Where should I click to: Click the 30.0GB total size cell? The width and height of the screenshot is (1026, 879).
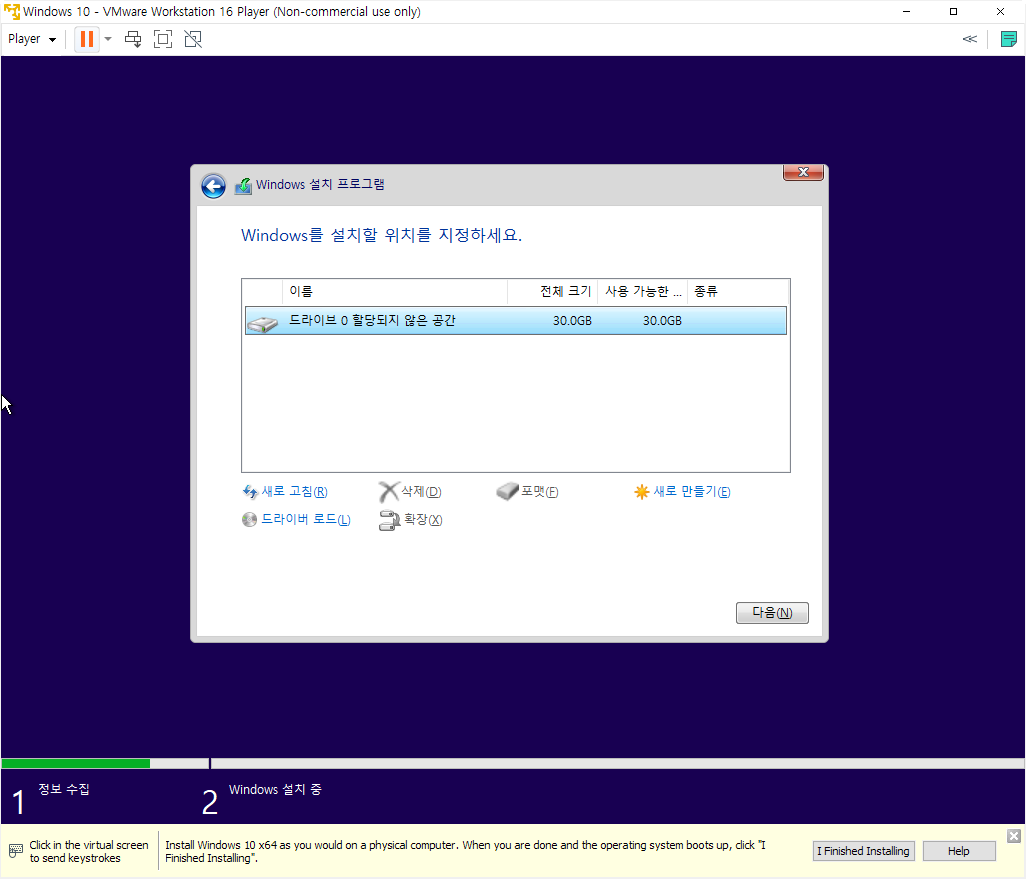tap(572, 321)
